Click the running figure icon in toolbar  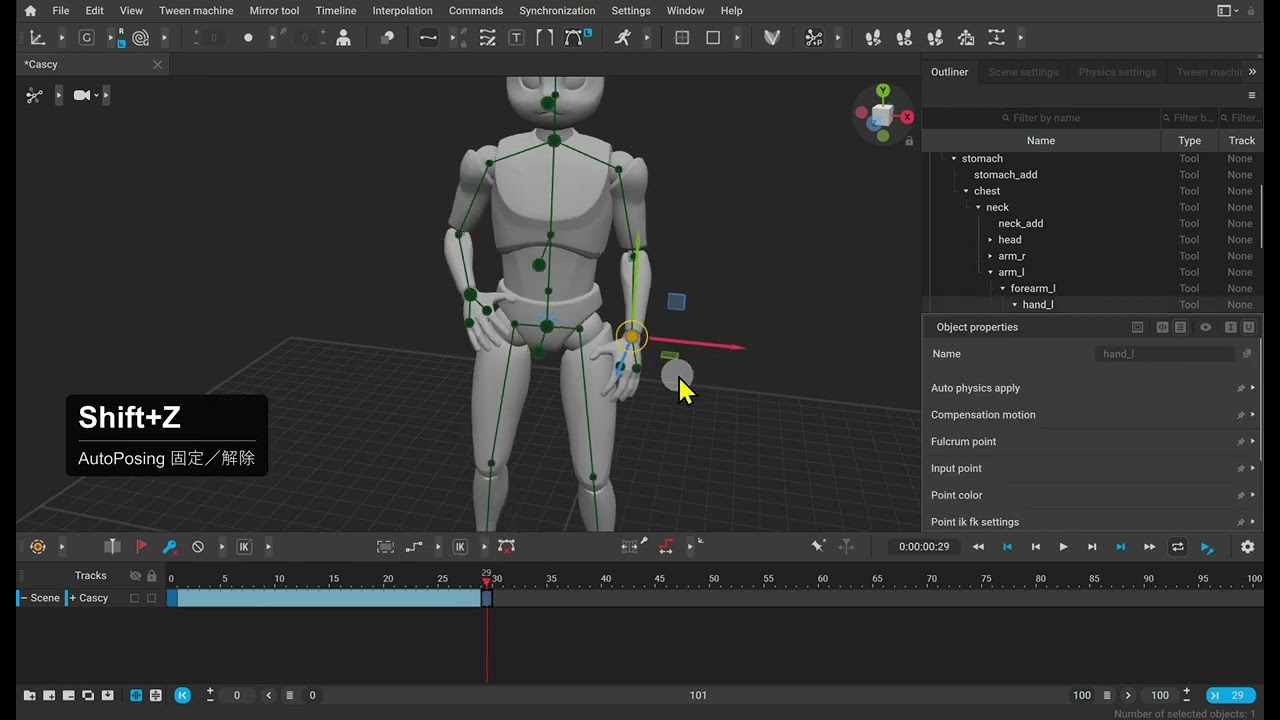click(623, 38)
